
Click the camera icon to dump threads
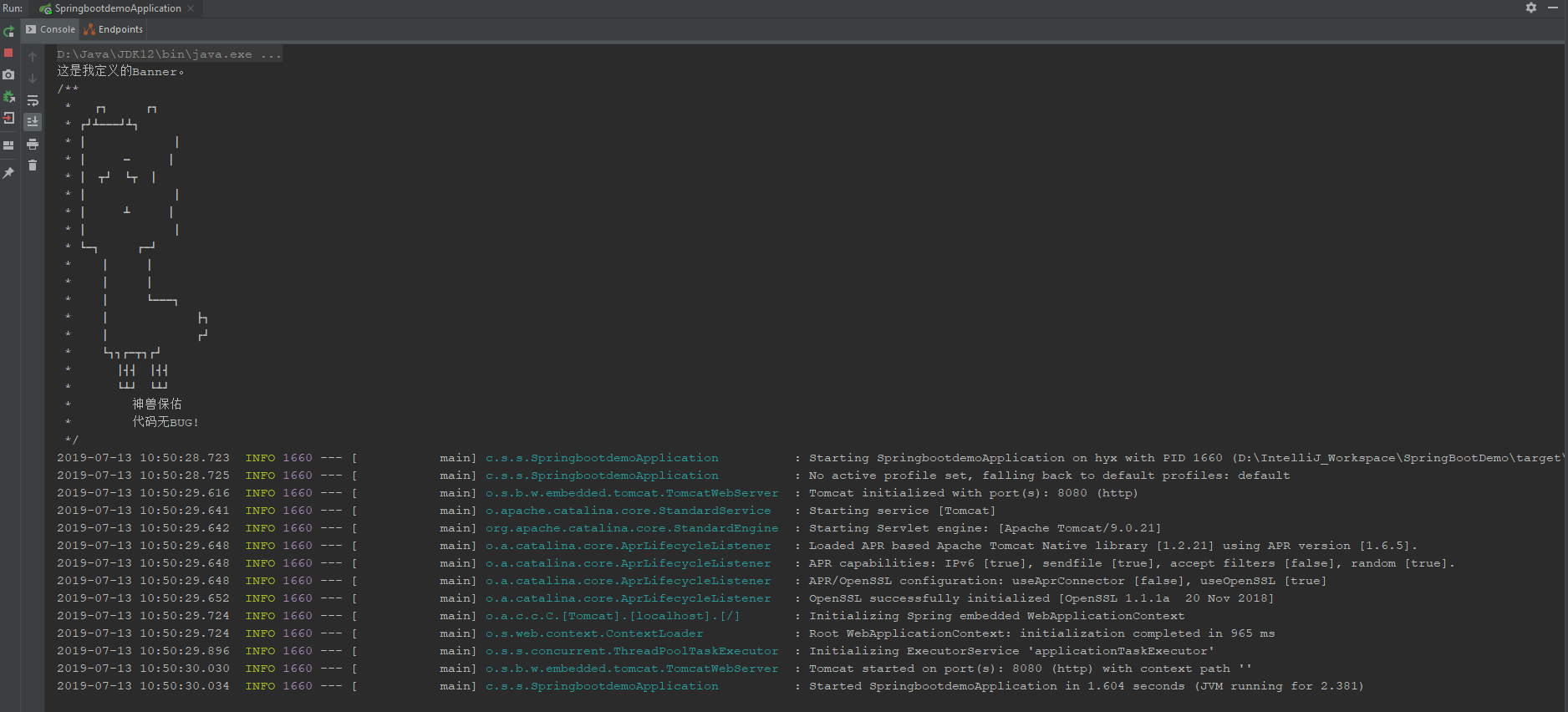(x=8, y=74)
